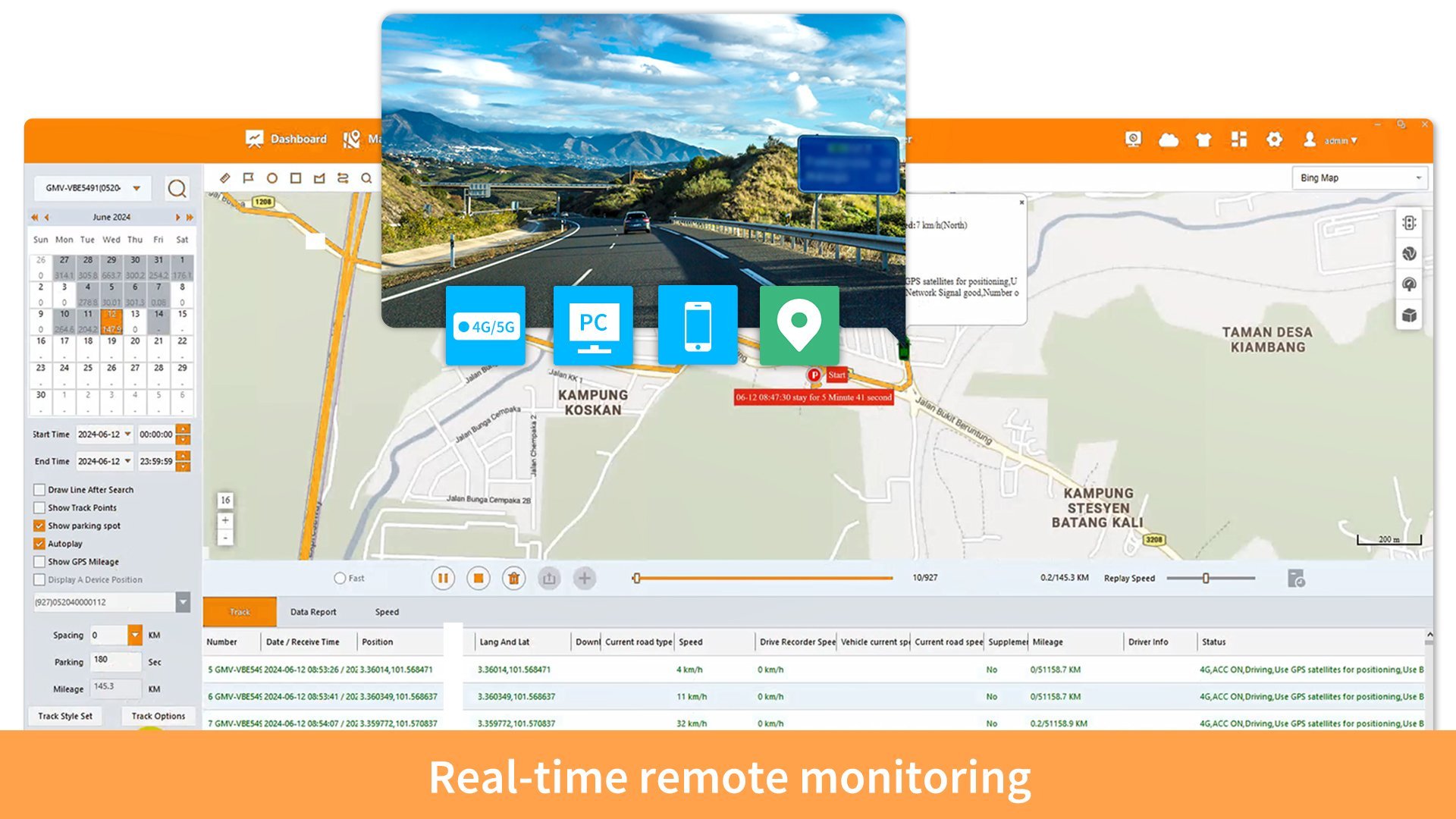1456x819 pixels.
Task: Click the Parking seconds input field
Action: click(115, 661)
